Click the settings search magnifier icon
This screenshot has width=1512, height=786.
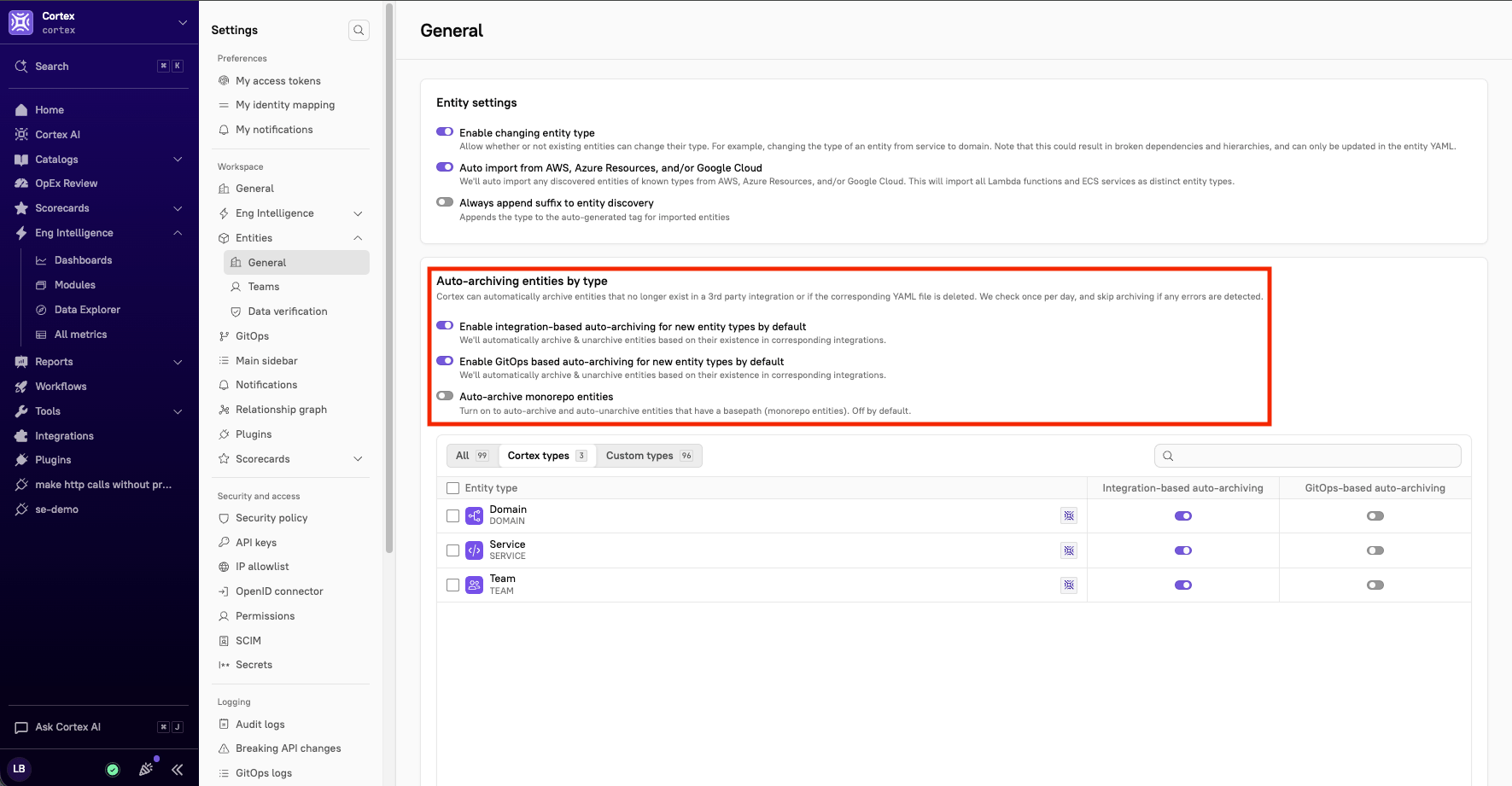tap(359, 30)
